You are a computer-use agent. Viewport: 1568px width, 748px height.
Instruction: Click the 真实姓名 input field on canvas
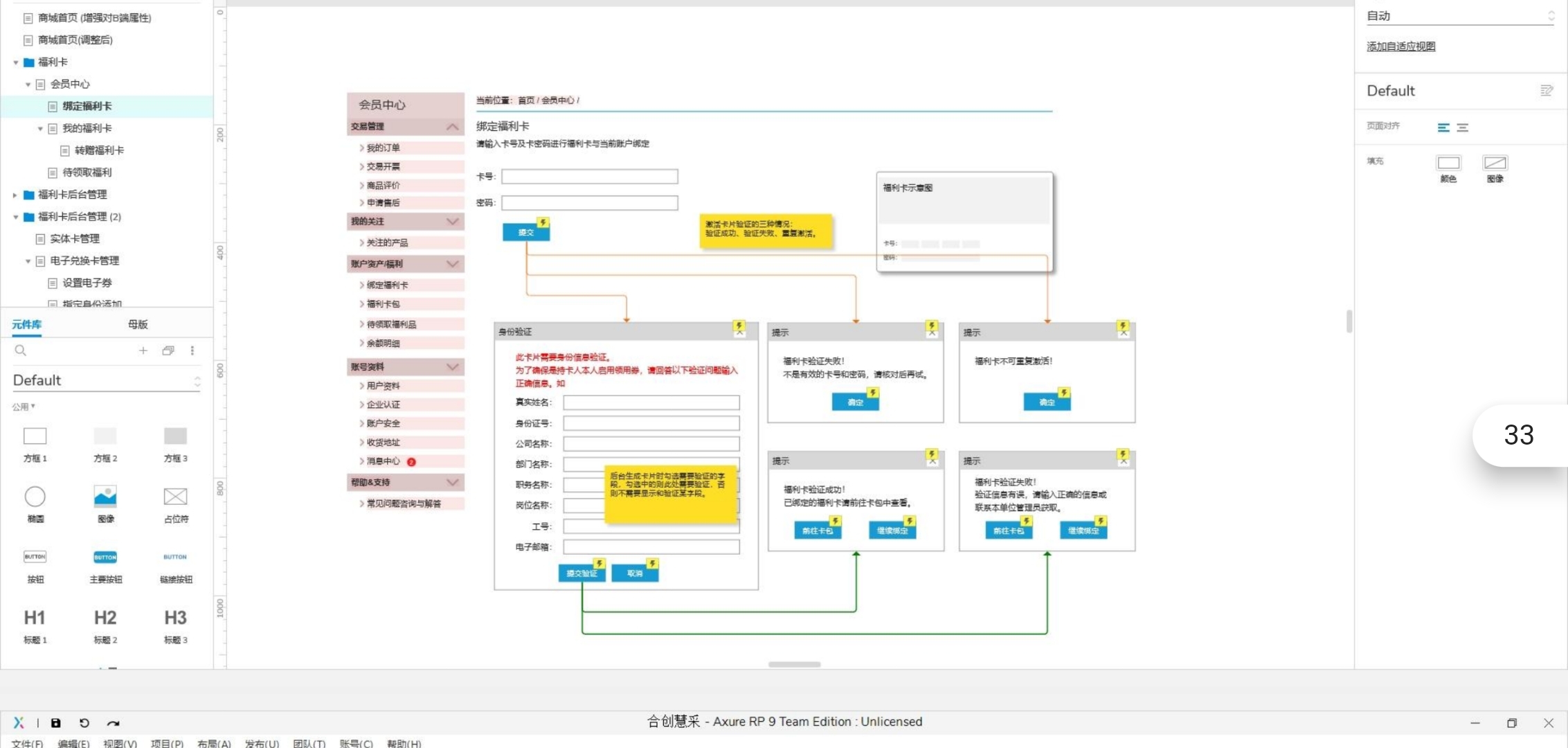[x=651, y=402]
